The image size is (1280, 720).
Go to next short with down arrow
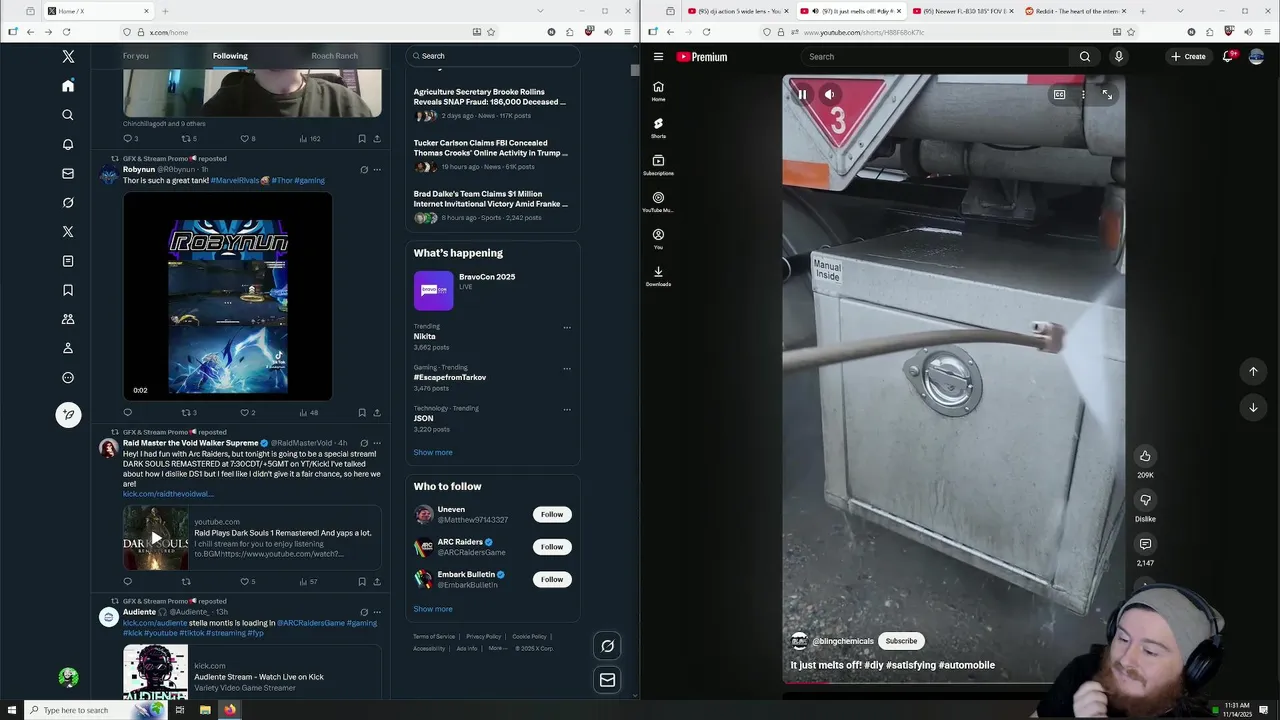click(1253, 407)
